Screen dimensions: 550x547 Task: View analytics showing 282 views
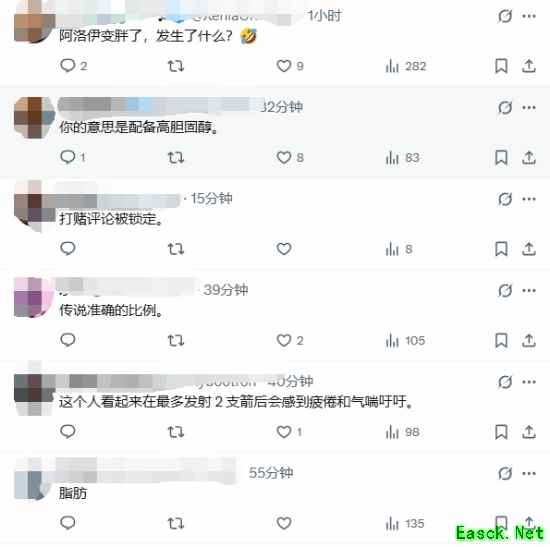pyautogui.click(x=405, y=66)
